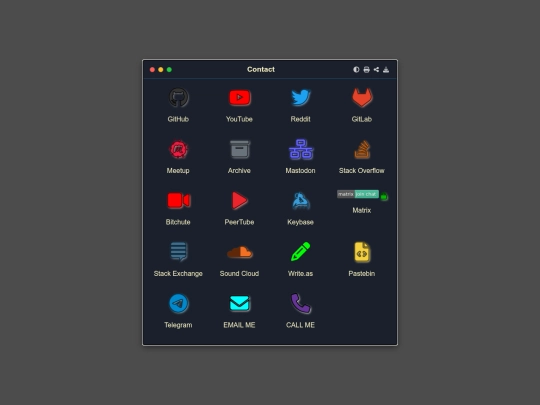Open the red Meetup badge icon

pyautogui.click(x=178, y=149)
